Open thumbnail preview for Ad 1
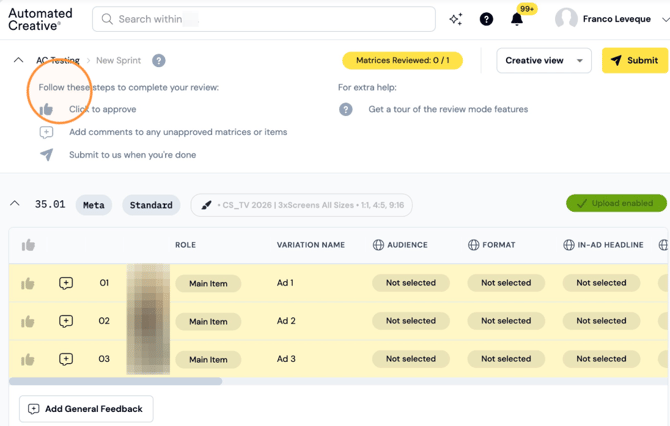This screenshot has height=426, width=670. (x=148, y=283)
